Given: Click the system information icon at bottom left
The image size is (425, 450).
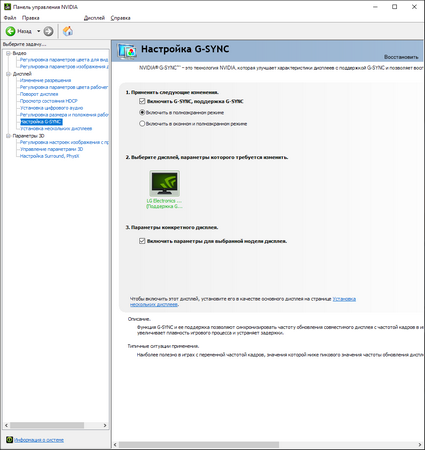Looking at the screenshot, I should point(9,440).
